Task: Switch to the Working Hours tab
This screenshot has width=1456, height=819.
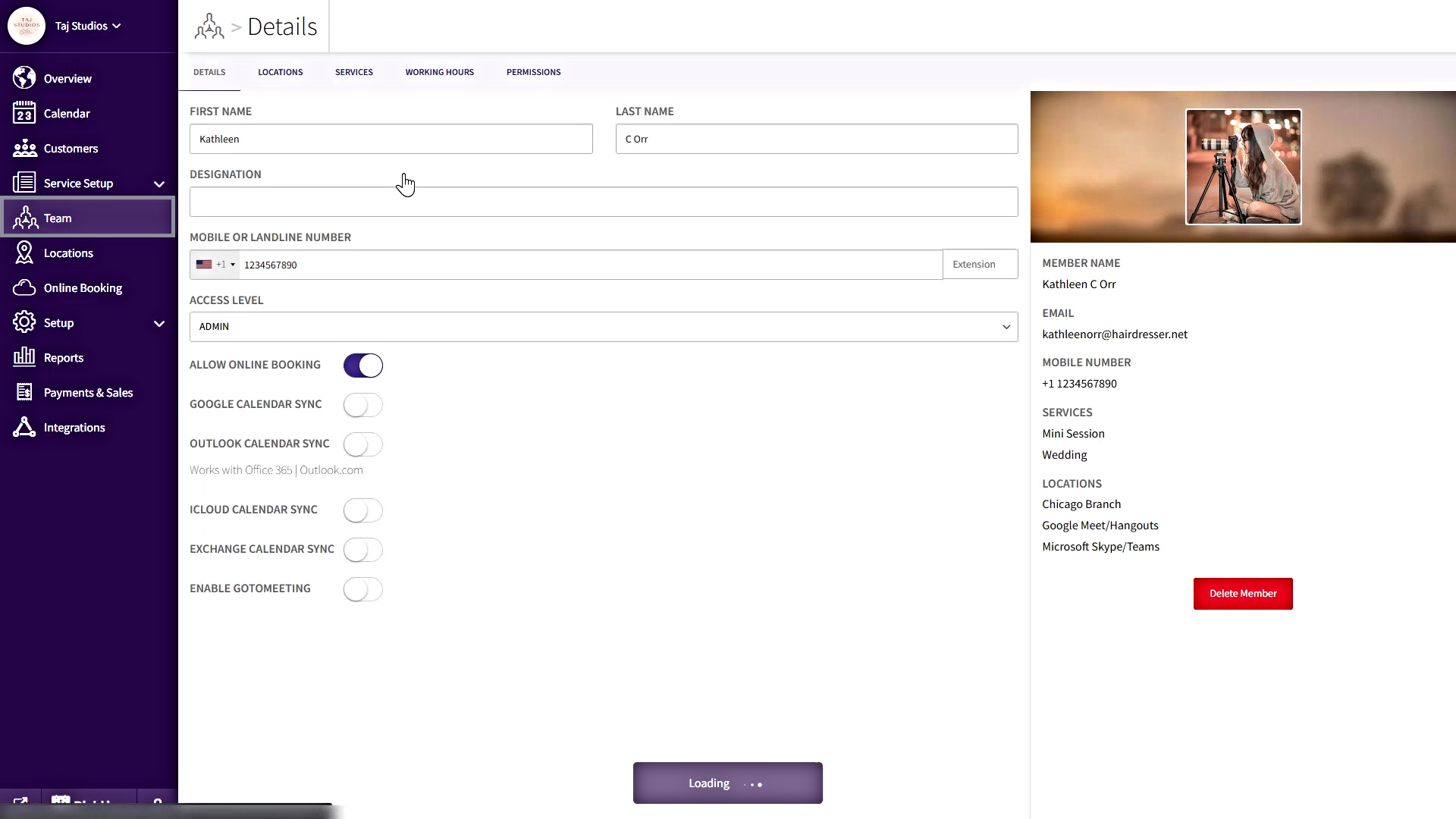Action: 439,72
